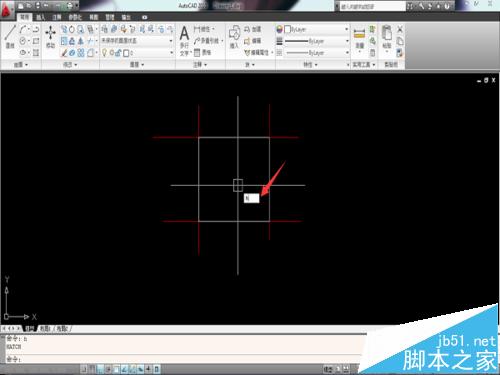This screenshot has width=500, height=375.
Task: Click the Print icon in quick access toolbar
Action: point(70,6)
